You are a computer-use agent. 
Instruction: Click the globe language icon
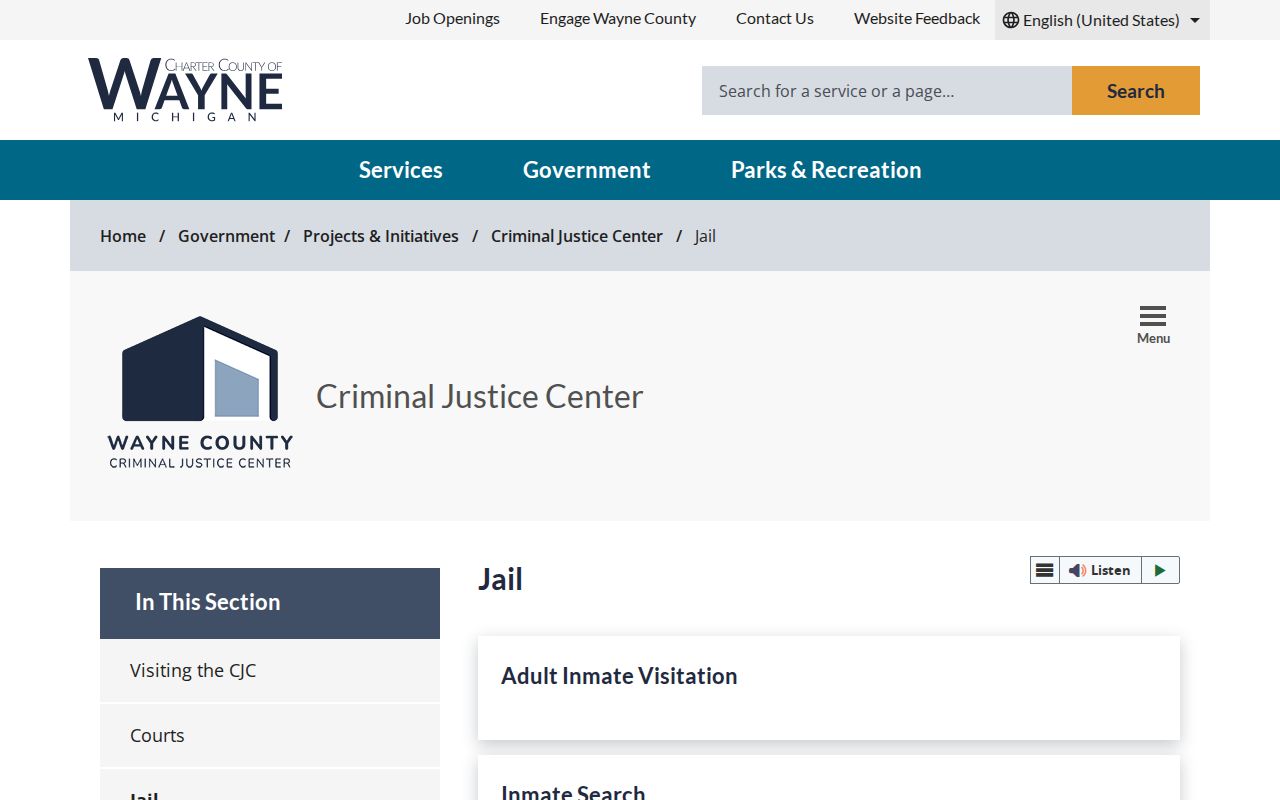1011,20
